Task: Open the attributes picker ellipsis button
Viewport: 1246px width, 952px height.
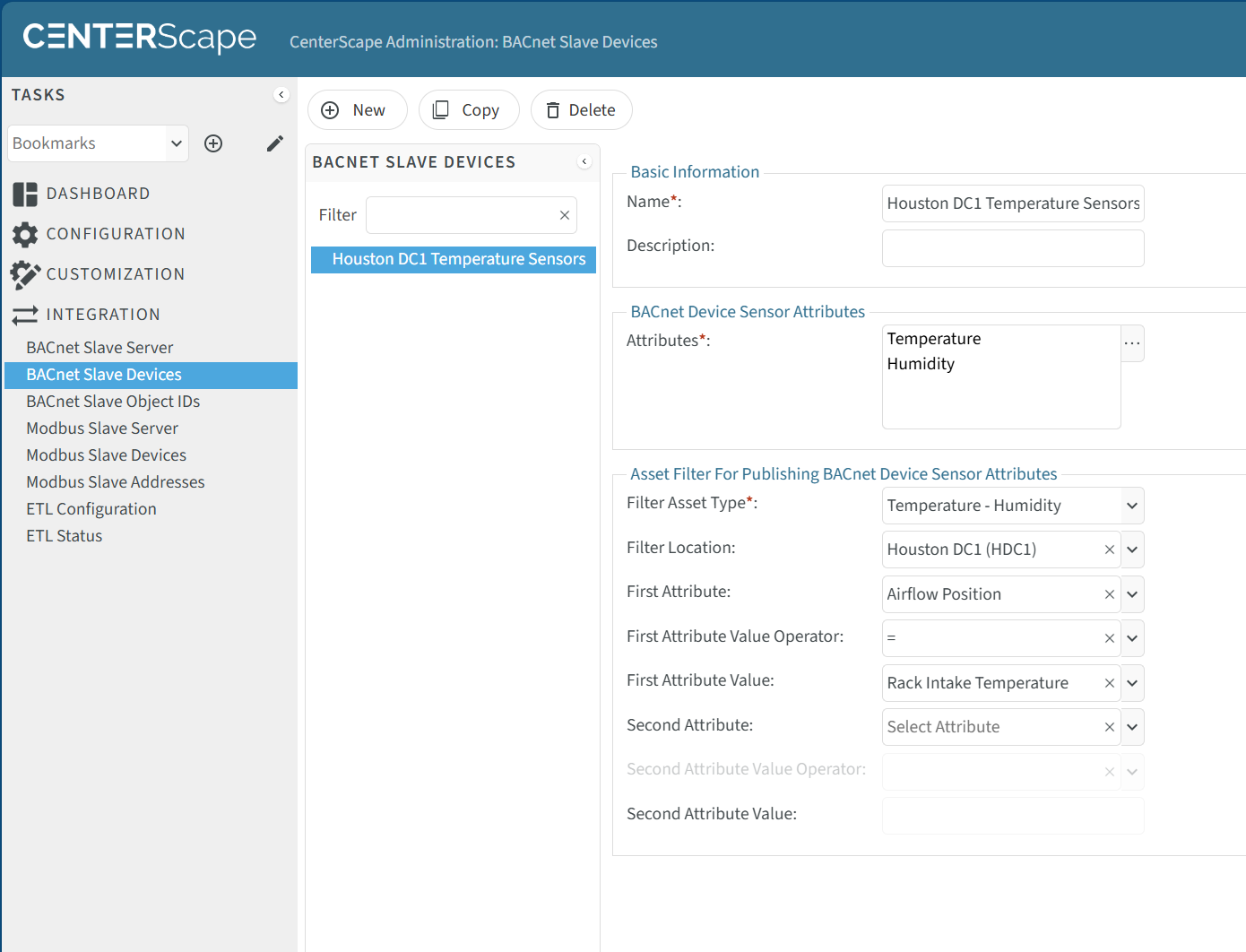Action: click(1132, 343)
